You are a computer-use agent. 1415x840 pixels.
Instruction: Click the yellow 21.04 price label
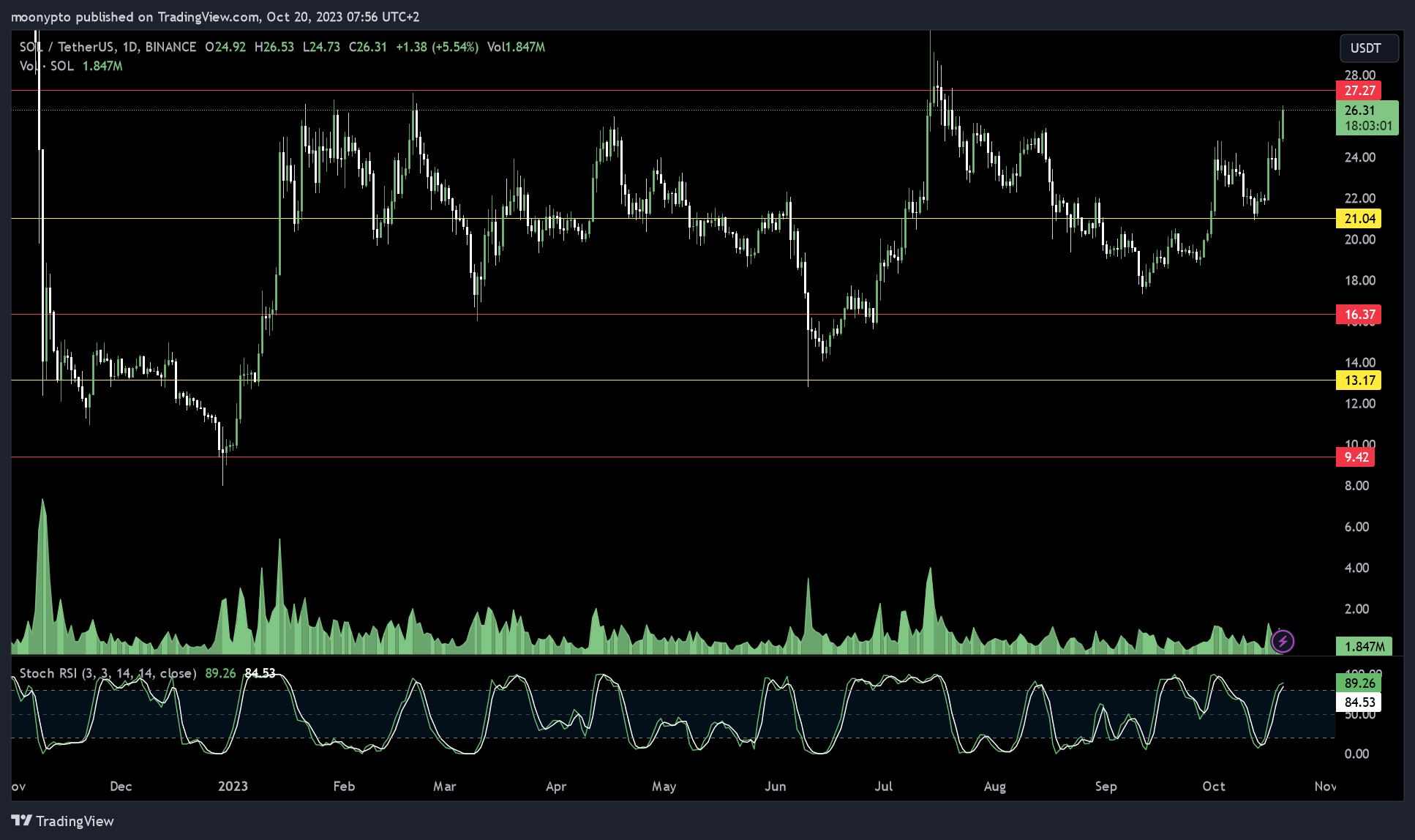(1359, 218)
